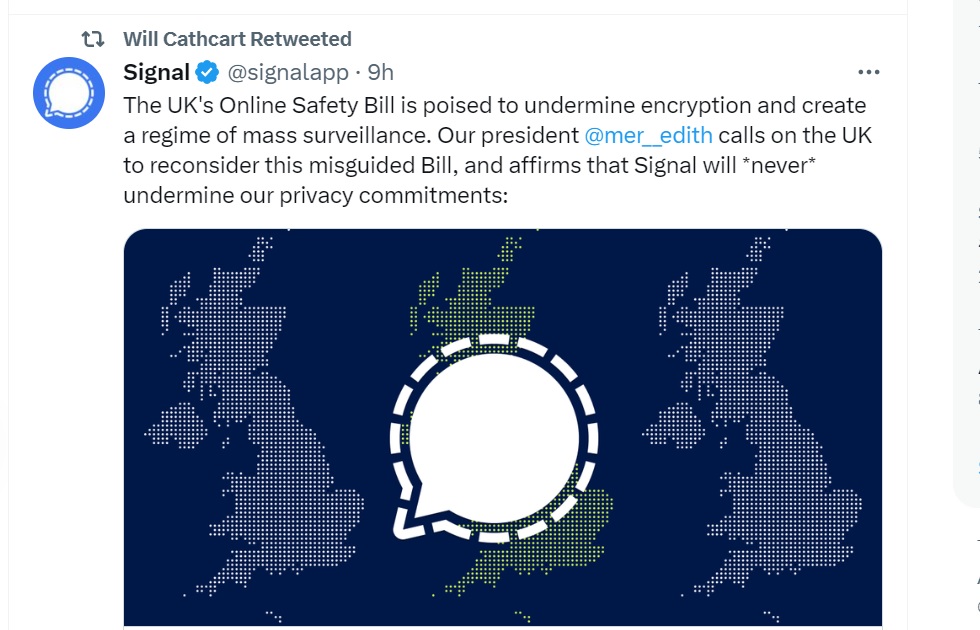
Task: Open the @signalapp handle
Action: point(288,72)
